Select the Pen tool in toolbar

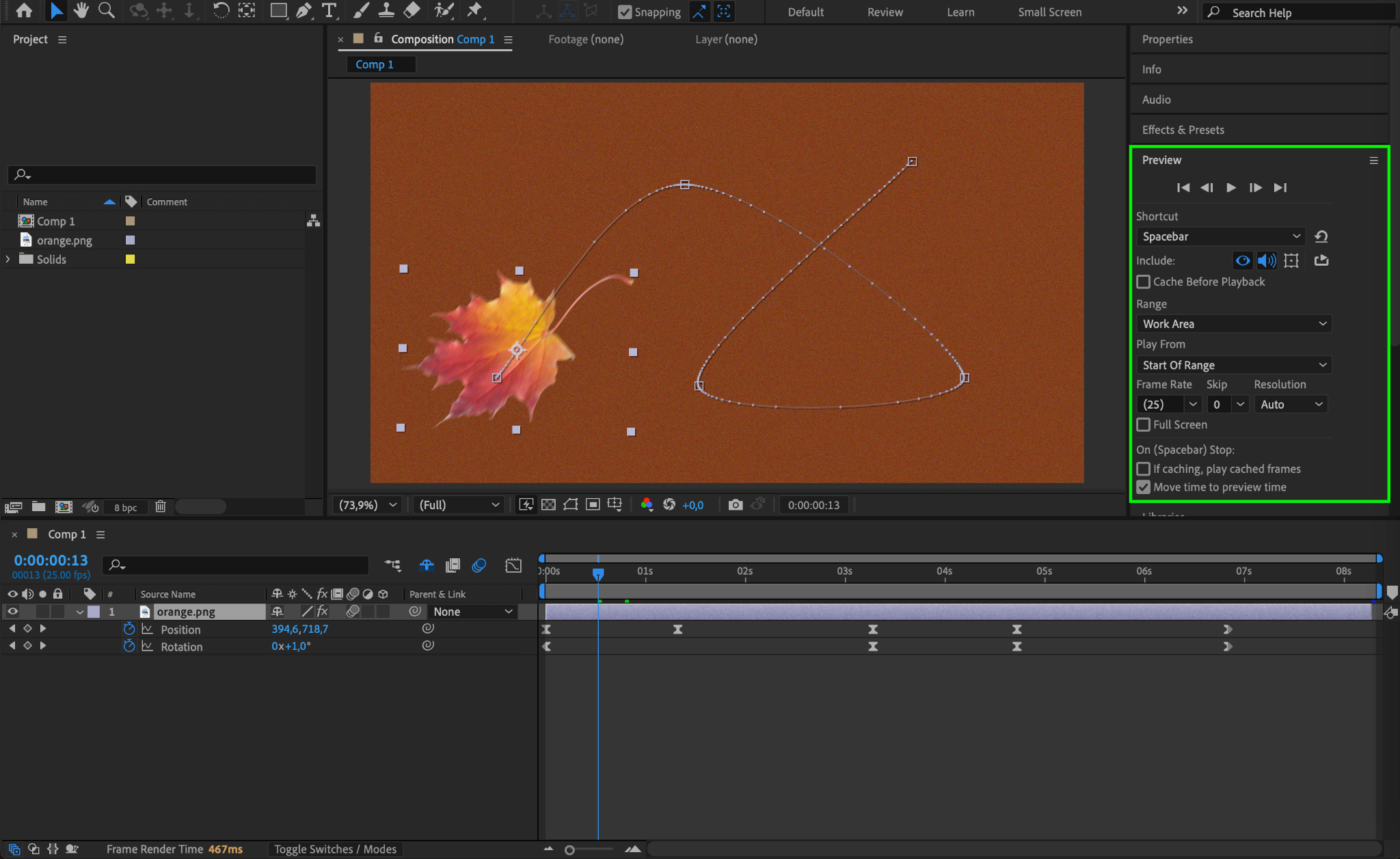(x=304, y=10)
